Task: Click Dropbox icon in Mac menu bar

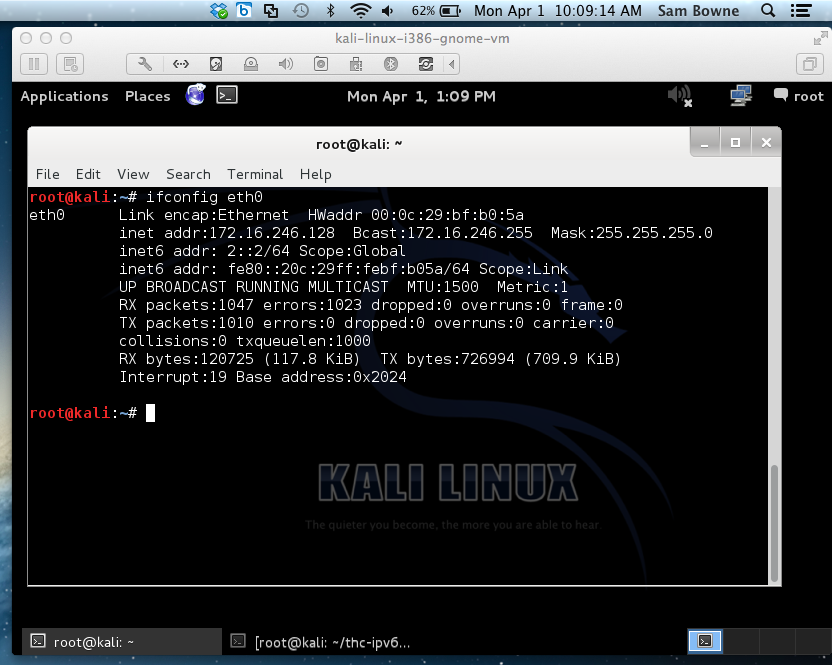Action: [x=219, y=10]
